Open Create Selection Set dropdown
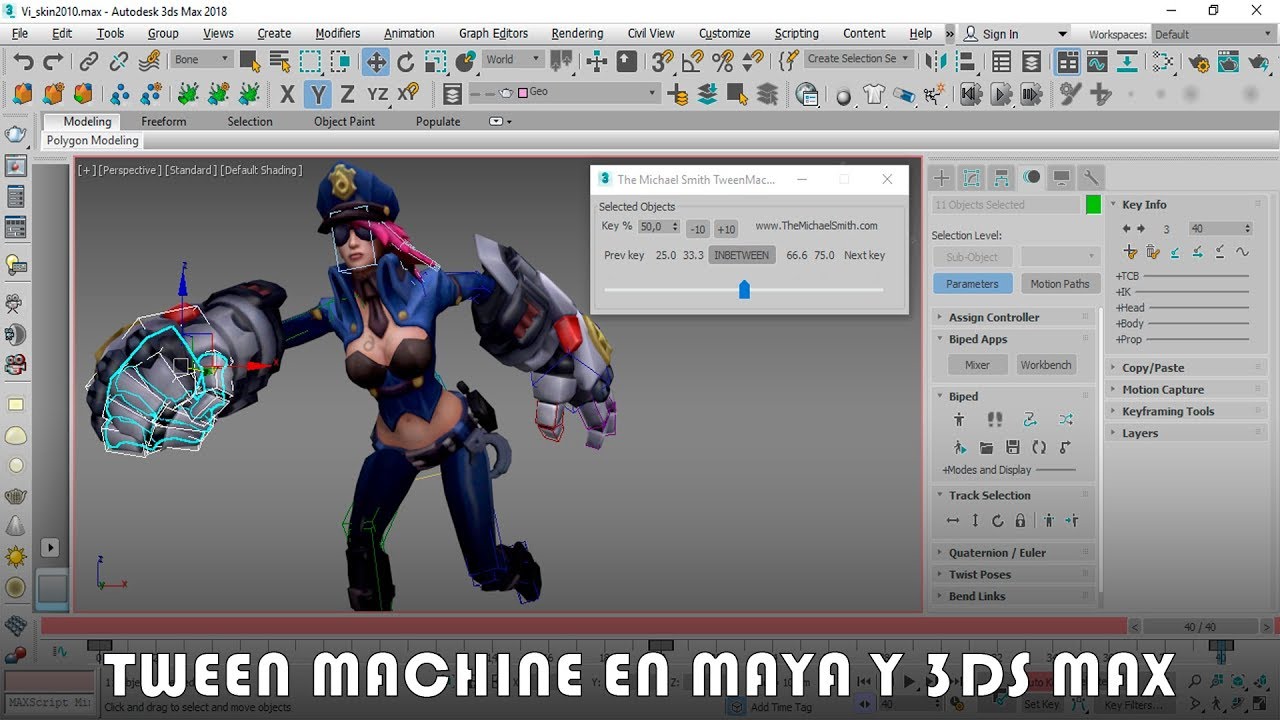Viewport: 1280px width, 720px height. pos(859,59)
